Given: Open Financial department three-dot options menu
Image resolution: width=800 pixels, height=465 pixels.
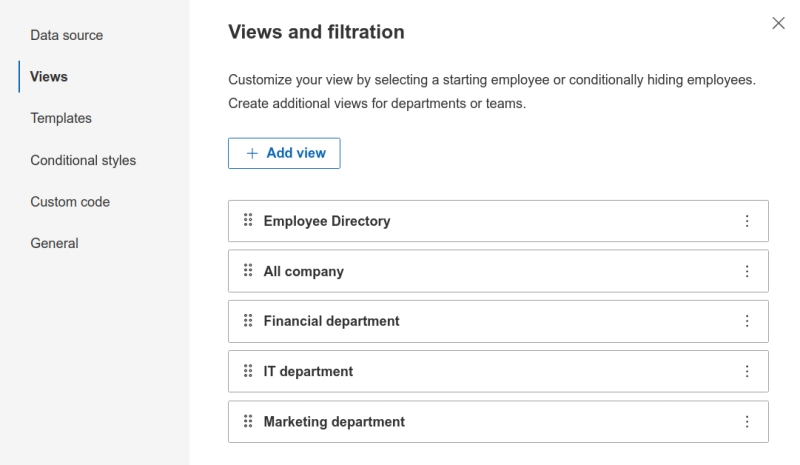Looking at the screenshot, I should (747, 321).
